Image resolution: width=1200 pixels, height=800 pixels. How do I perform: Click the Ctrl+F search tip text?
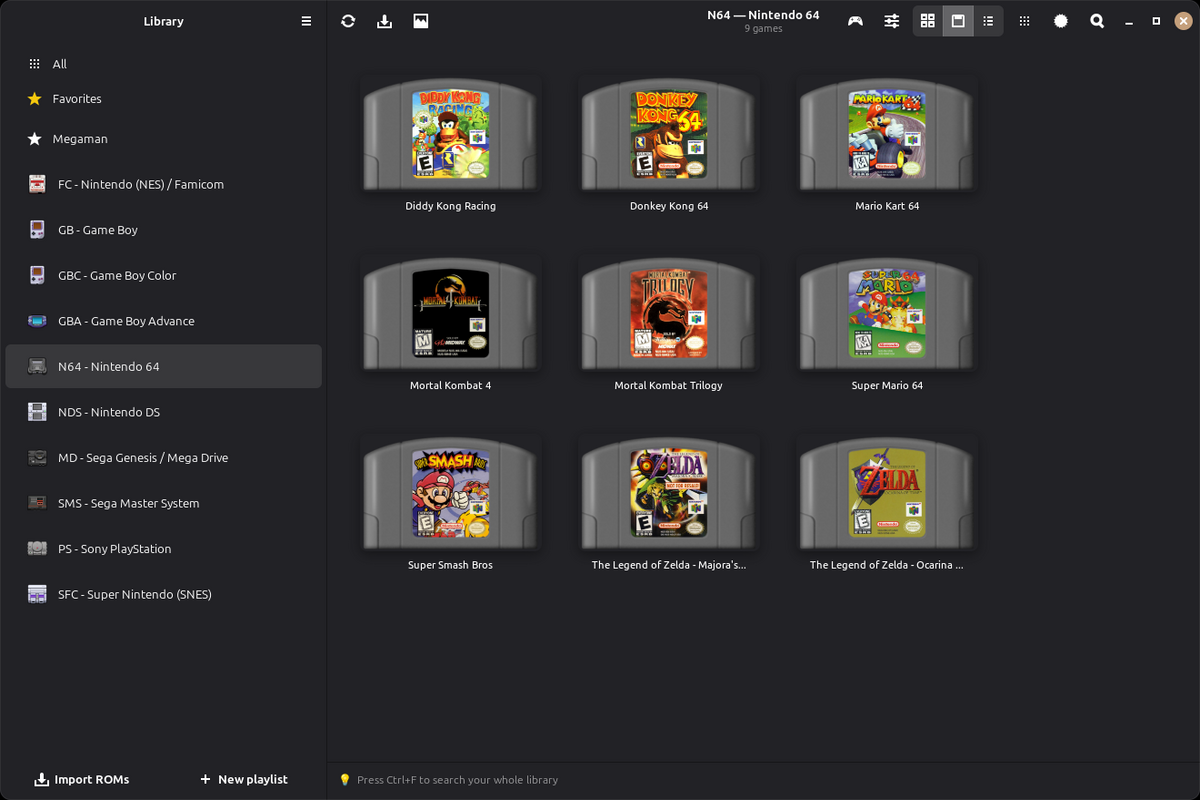457,780
